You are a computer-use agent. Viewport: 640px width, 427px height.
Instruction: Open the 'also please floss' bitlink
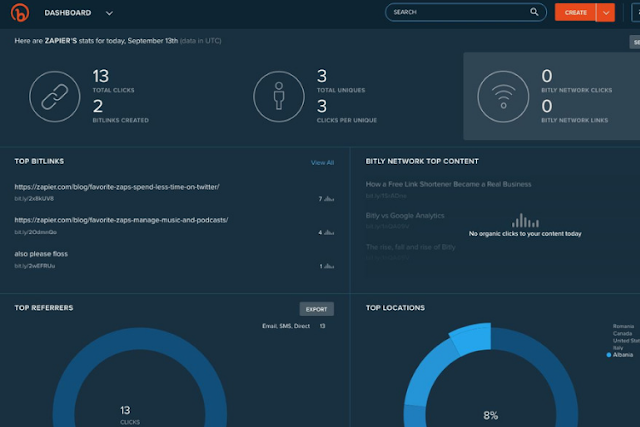[x=41, y=254]
